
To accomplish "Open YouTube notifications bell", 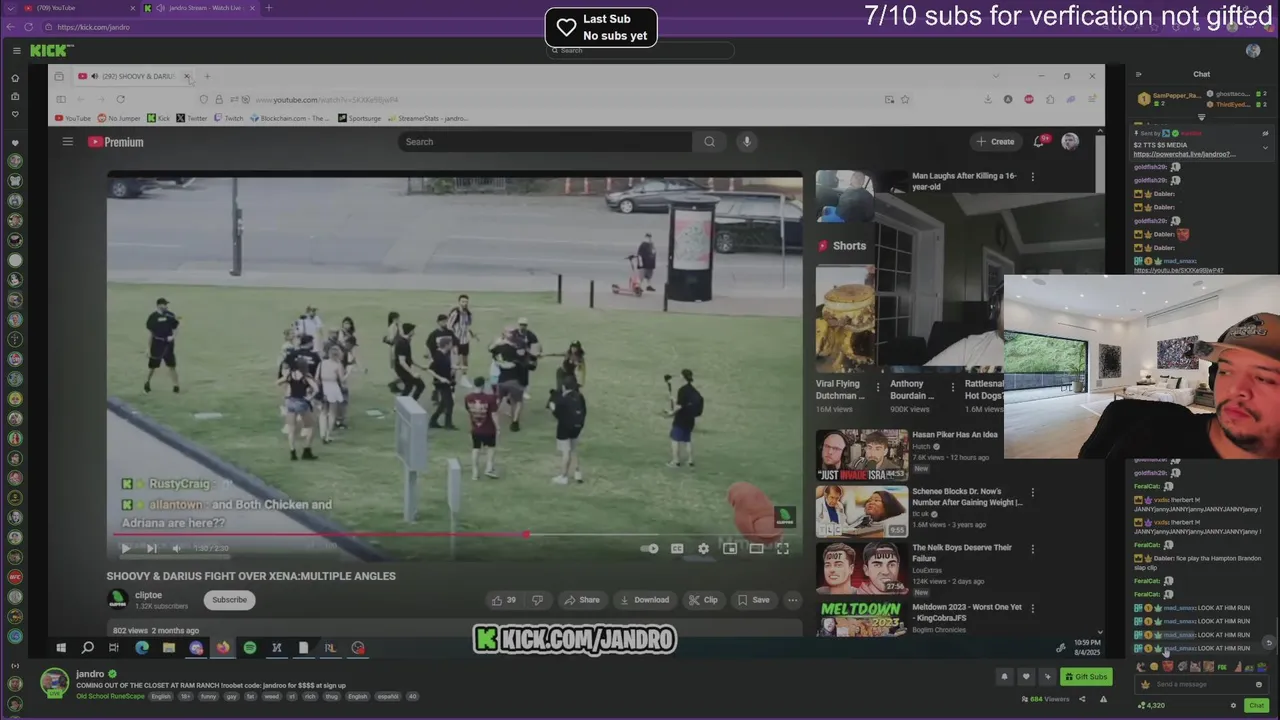I will 1039,142.
